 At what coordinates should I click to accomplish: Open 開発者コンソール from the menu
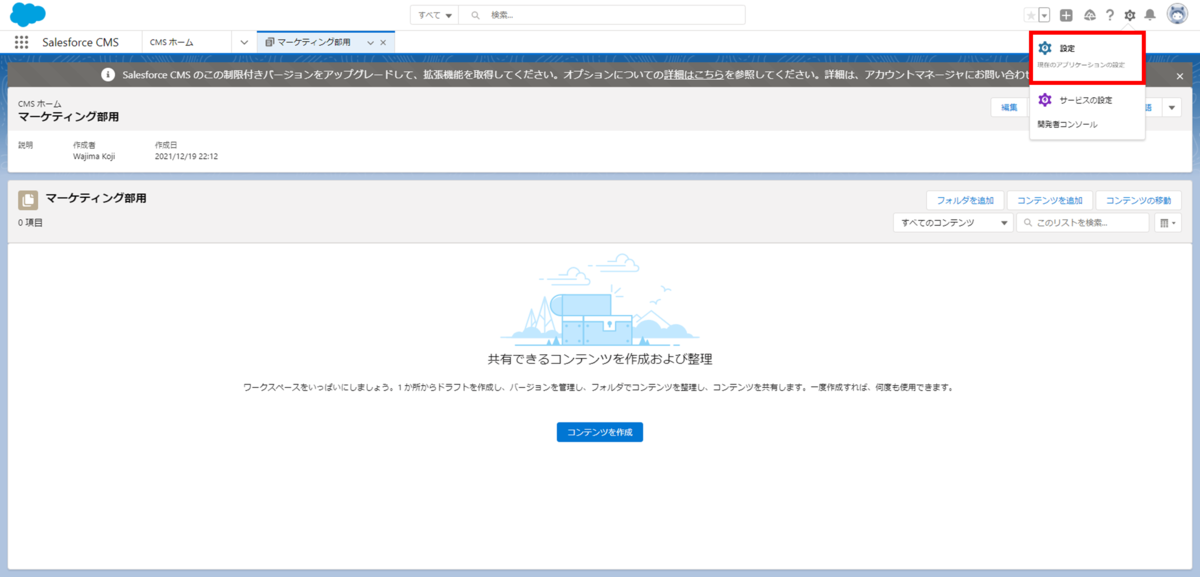[1067, 125]
